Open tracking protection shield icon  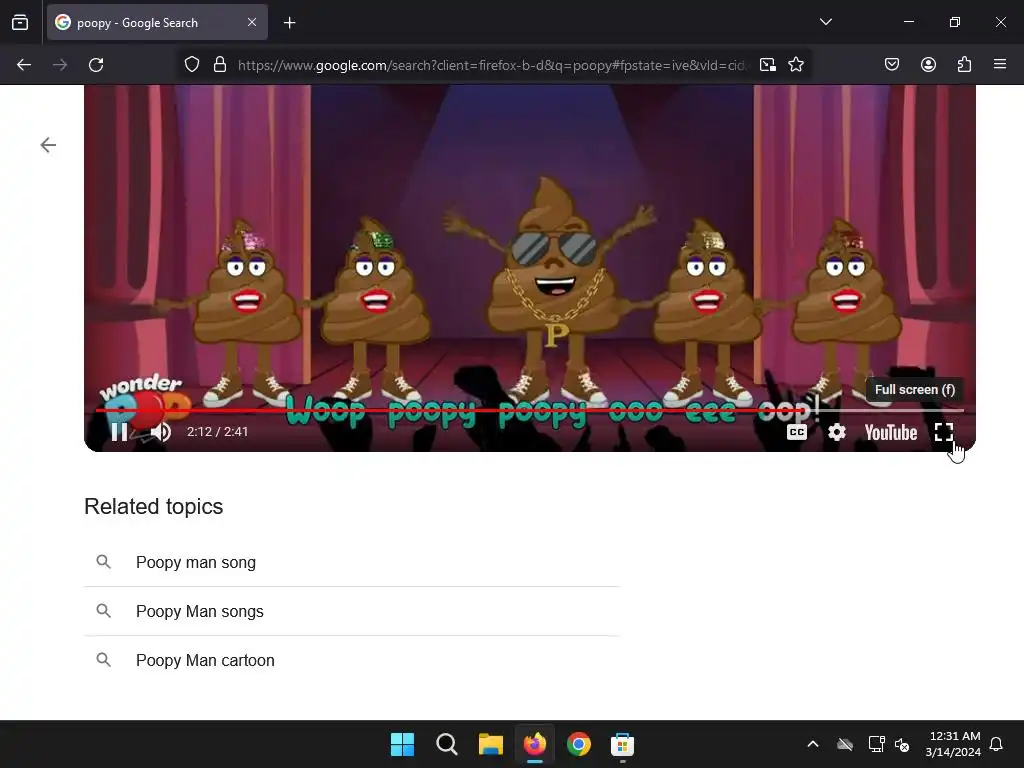(x=191, y=65)
